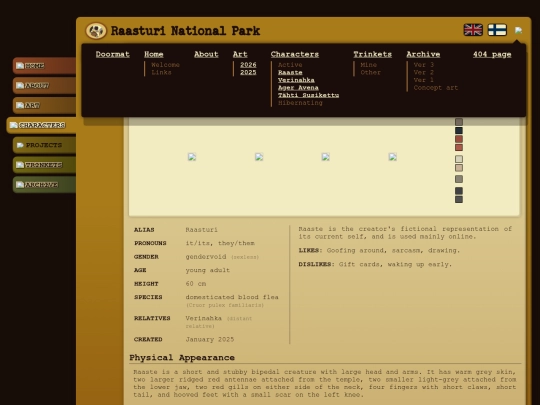Open About in the left sidebar
Screen dimensions: 540x405
44,85
